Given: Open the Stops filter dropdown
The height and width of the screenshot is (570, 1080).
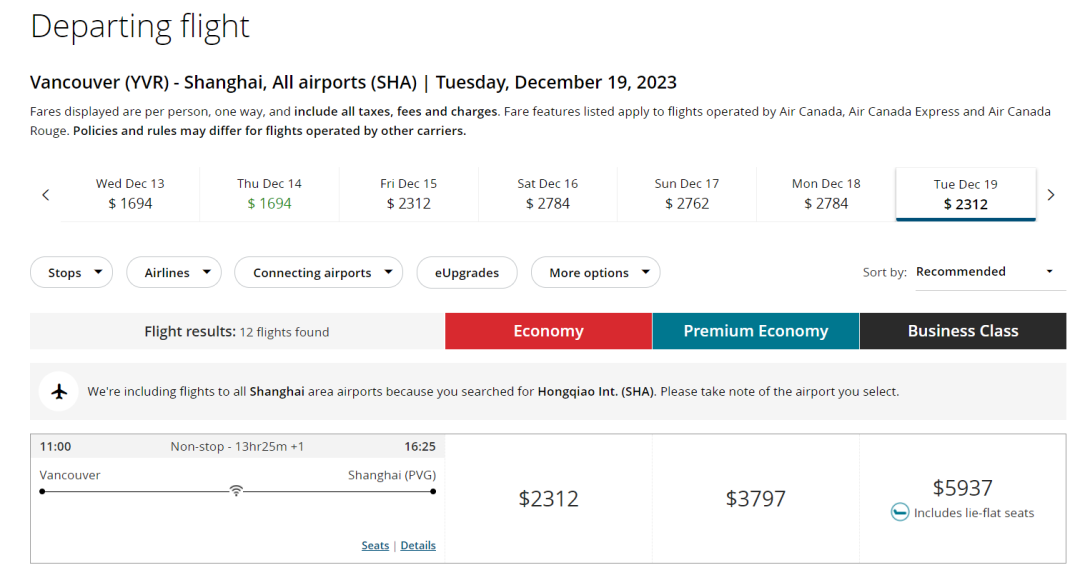Looking at the screenshot, I should (x=71, y=273).
